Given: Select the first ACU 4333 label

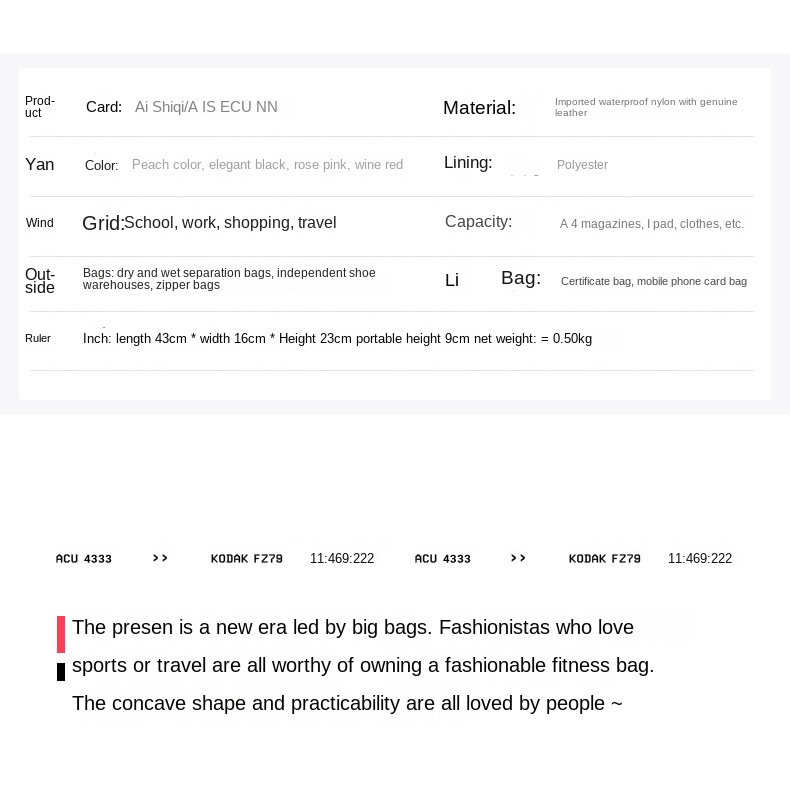Looking at the screenshot, I should (84, 559).
